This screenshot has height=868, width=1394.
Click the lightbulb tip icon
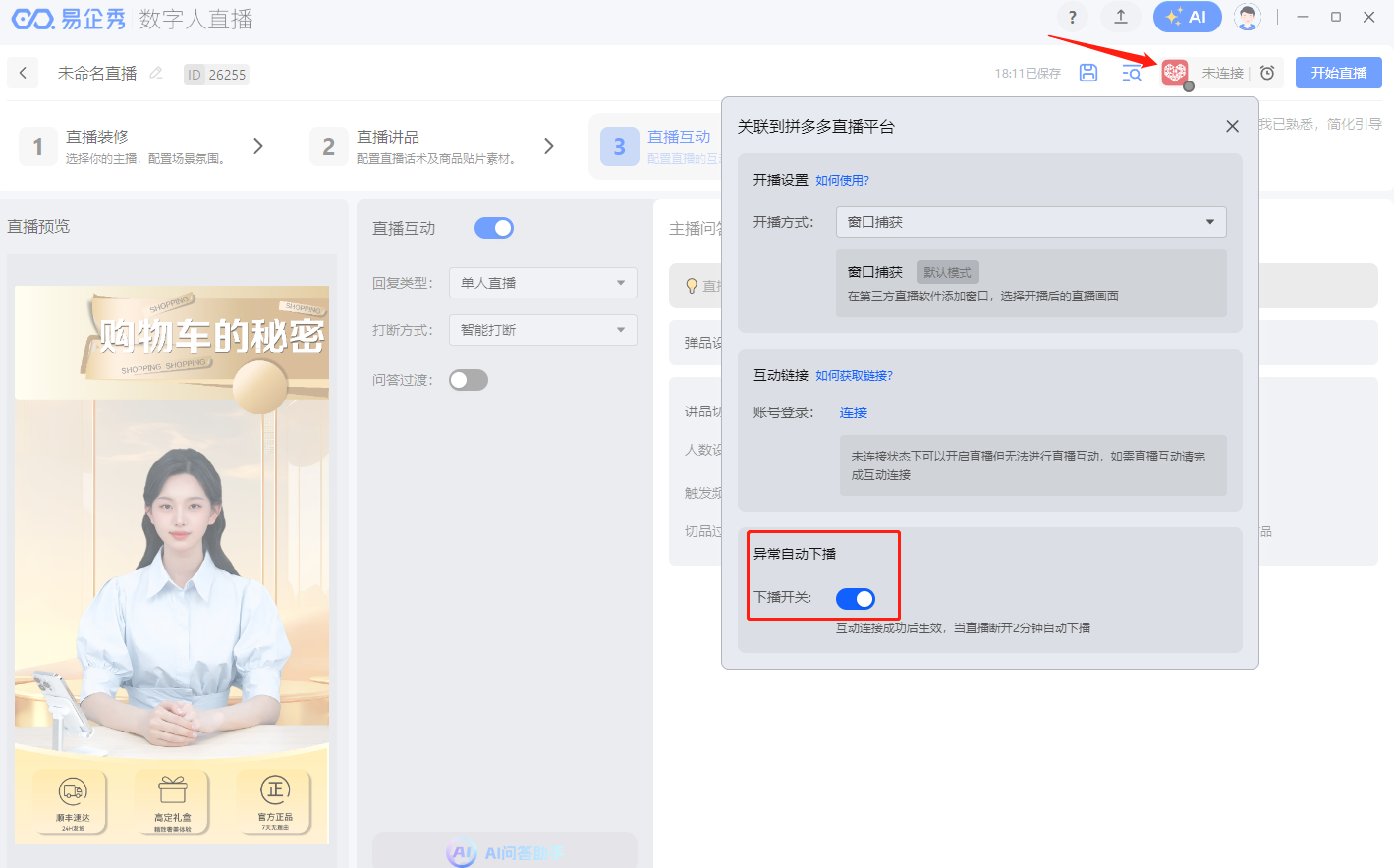(x=692, y=286)
